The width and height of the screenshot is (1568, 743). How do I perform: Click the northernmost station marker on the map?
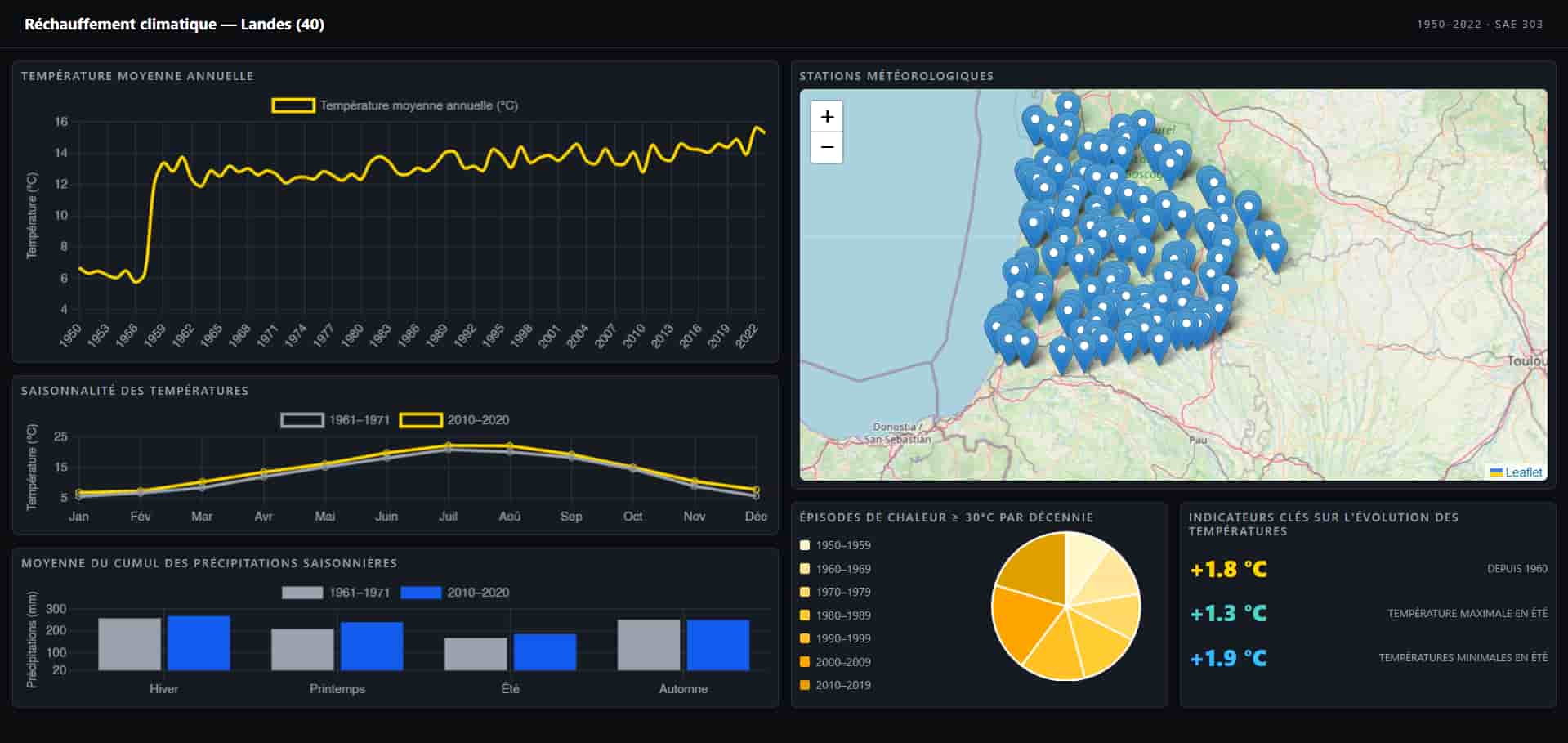1067,105
